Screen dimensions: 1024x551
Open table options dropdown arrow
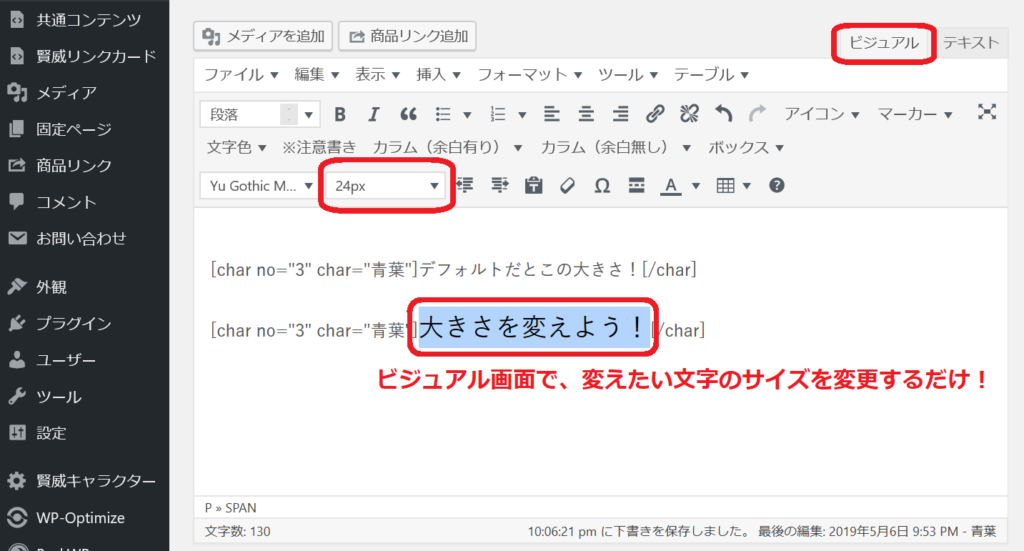(746, 186)
